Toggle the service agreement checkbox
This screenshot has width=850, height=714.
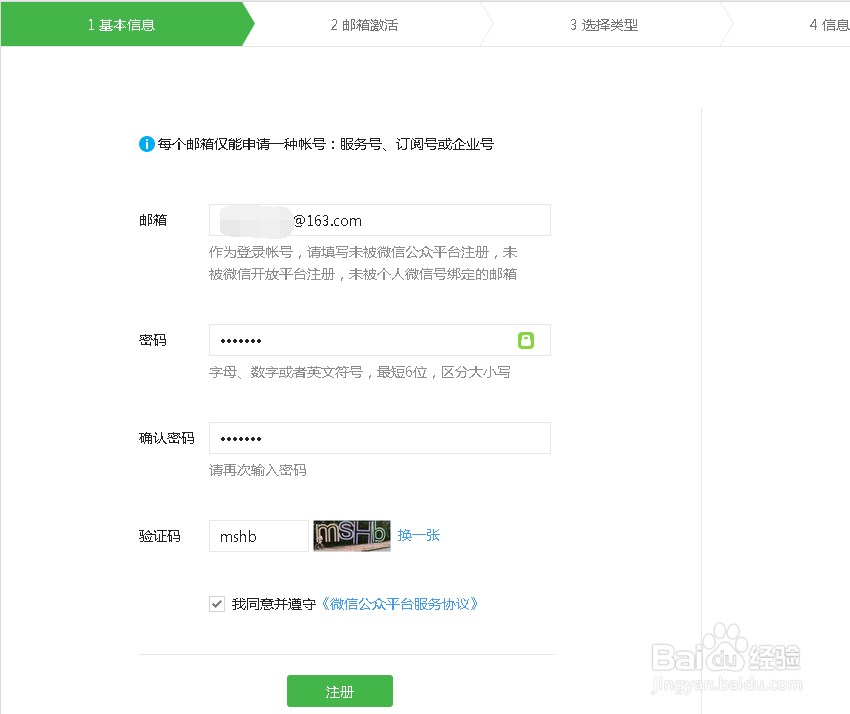tap(217, 604)
